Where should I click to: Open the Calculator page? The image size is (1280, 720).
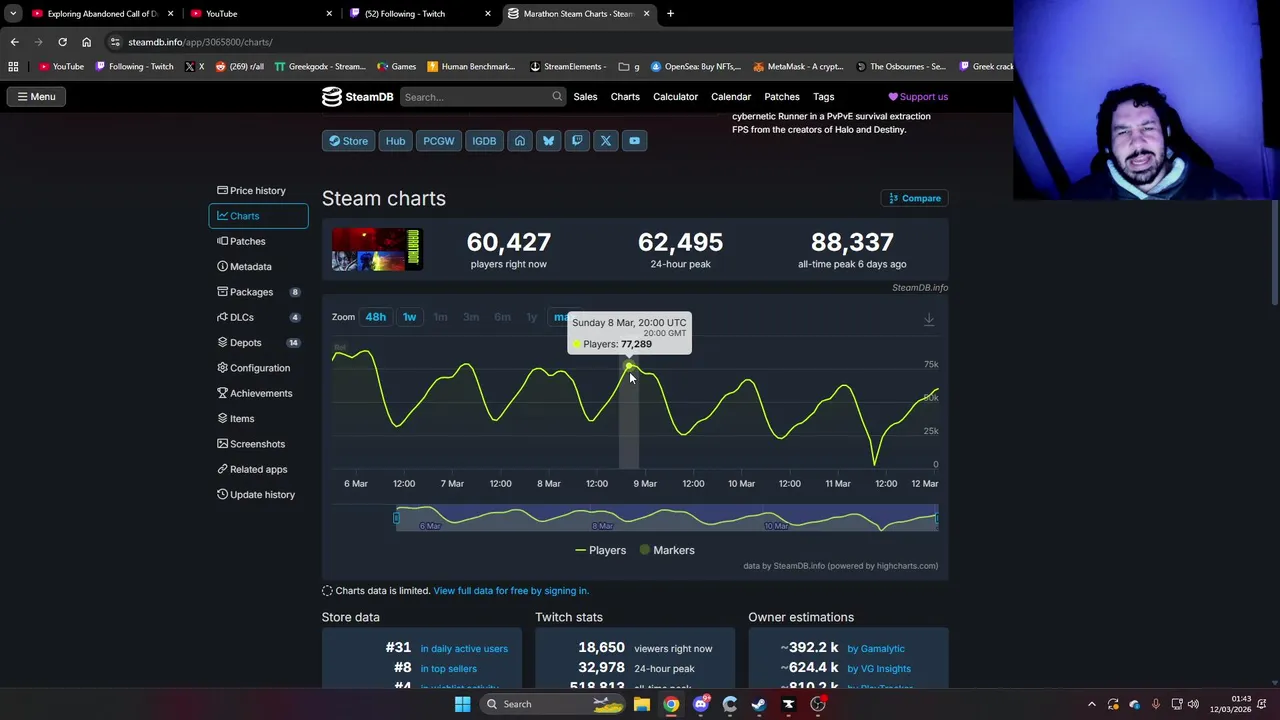tap(675, 97)
